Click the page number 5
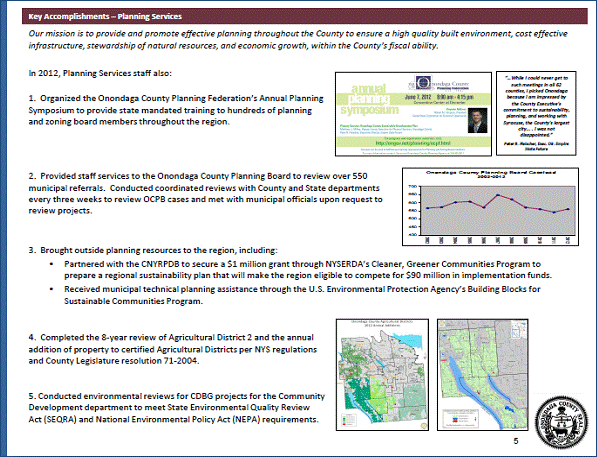The image size is (597, 457). (516, 441)
